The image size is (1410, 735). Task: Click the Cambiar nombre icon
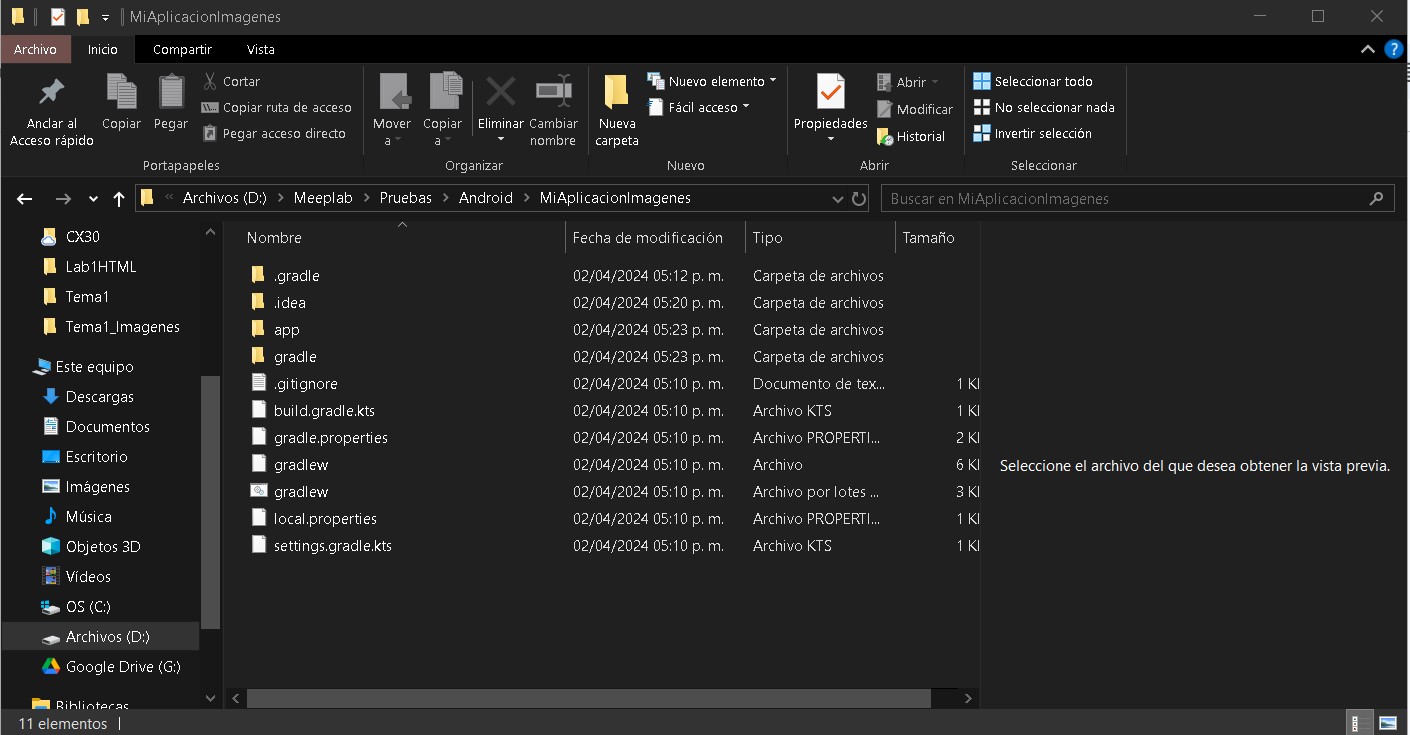553,93
